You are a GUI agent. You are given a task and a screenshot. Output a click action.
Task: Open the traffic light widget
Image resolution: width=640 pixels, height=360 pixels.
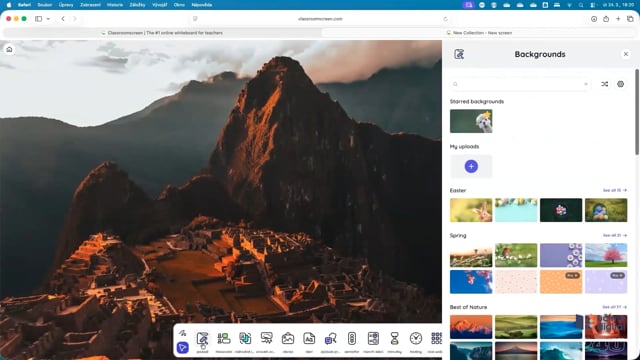(x=351, y=339)
